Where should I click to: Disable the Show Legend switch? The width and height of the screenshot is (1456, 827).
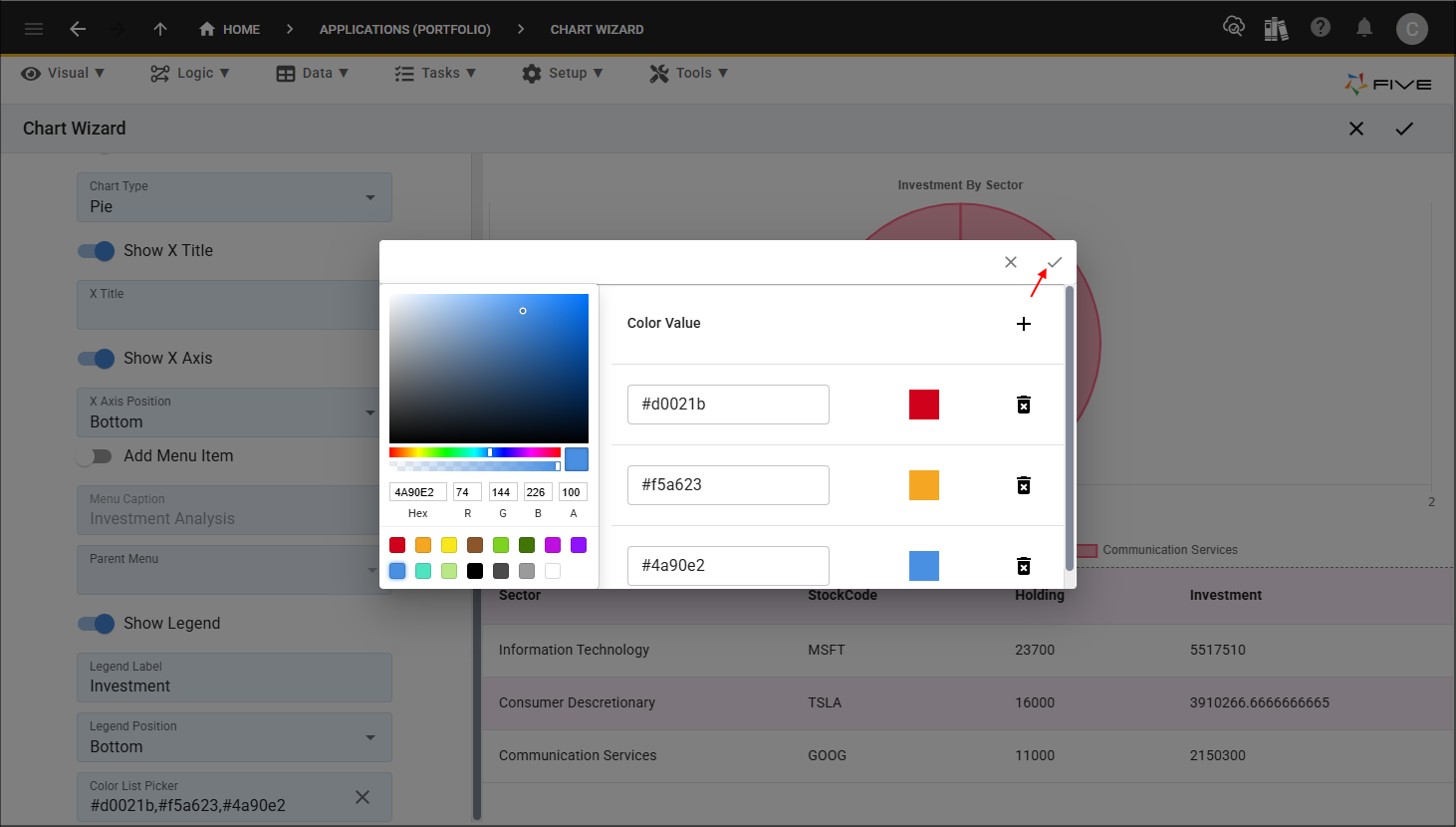click(97, 624)
